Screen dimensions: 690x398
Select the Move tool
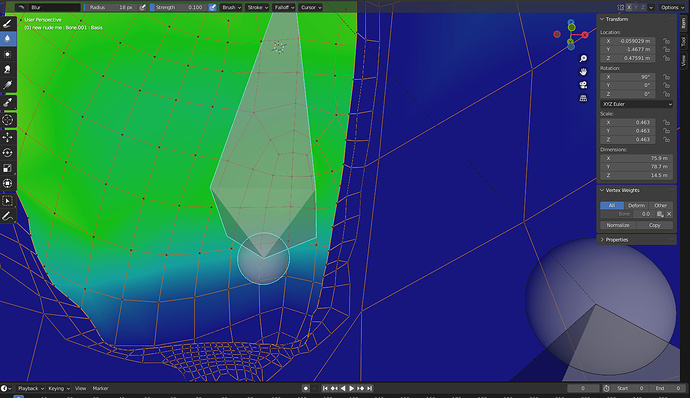tap(7, 137)
